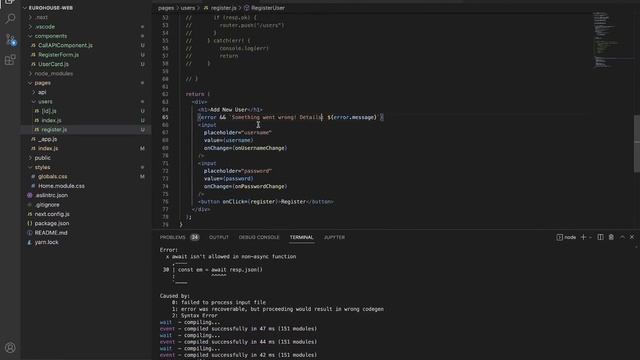Open CallAPIComponent.js file
Image resolution: width=640 pixels, height=360 pixels.
click(x=65, y=45)
